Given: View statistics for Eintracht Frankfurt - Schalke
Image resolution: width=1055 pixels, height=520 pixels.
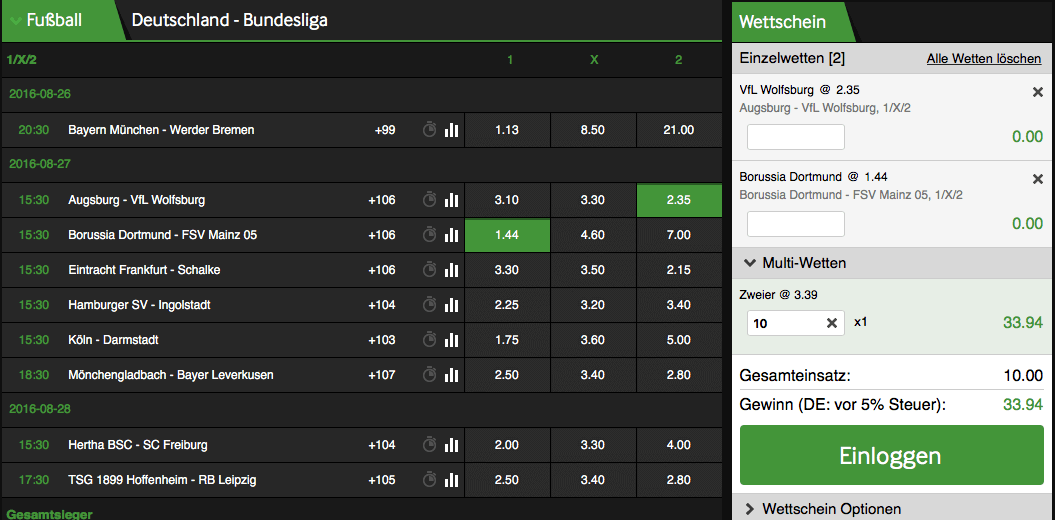Looking at the screenshot, I should point(451,270).
